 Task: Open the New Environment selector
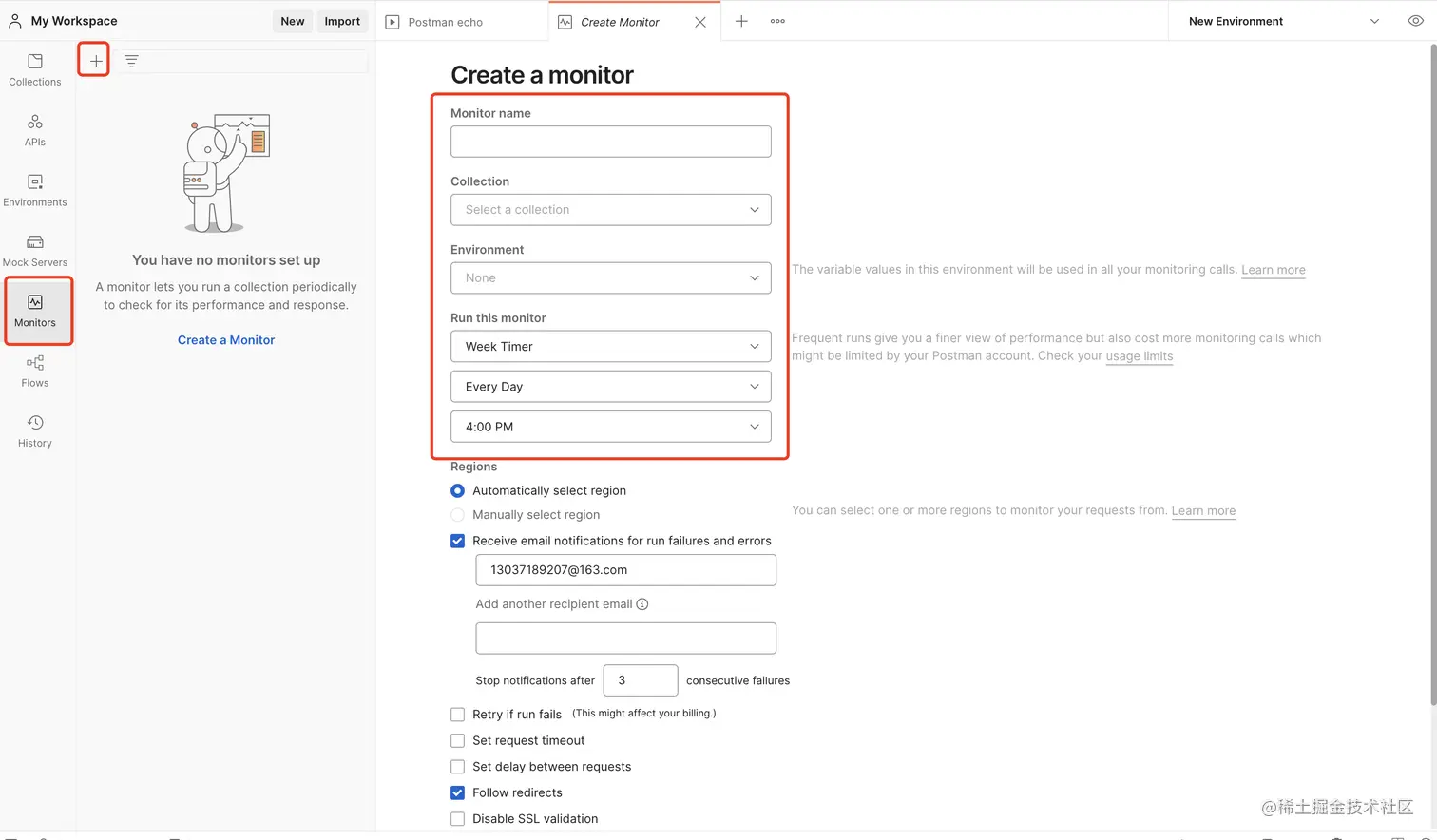[x=1283, y=21]
